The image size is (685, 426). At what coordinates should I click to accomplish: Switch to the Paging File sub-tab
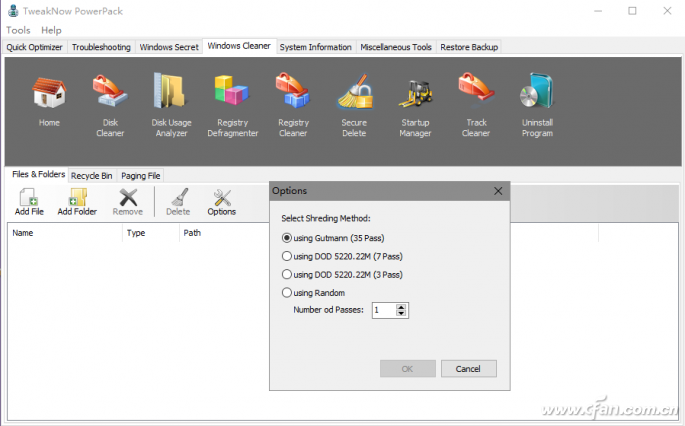(141, 176)
